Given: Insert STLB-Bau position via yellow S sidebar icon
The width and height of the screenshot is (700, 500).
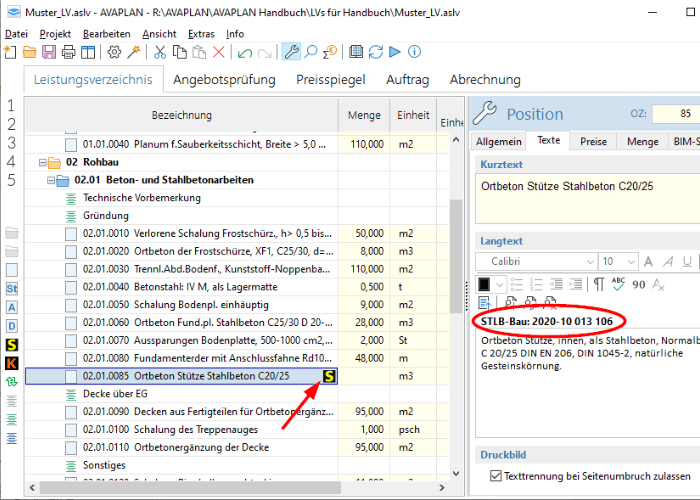Looking at the screenshot, I should pos(12,345).
